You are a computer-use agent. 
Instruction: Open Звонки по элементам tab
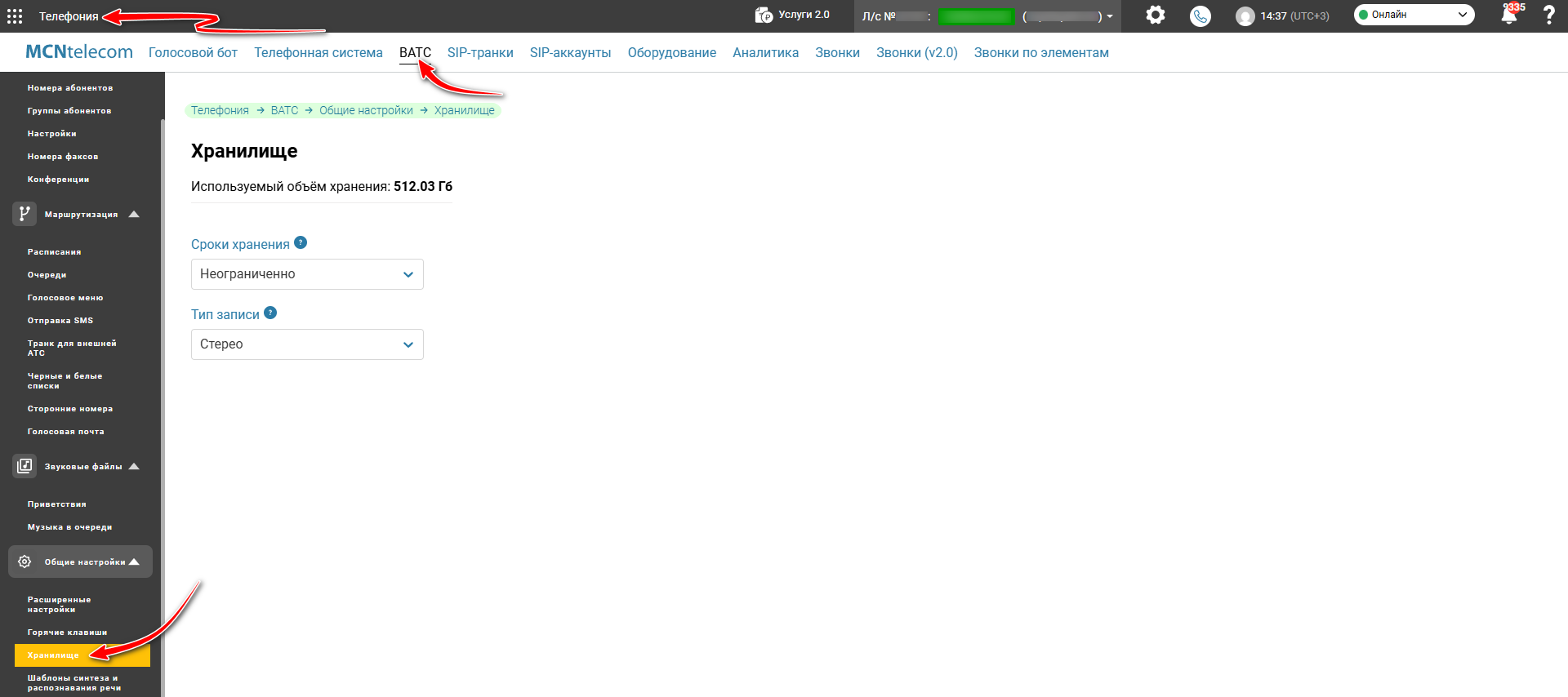[x=1041, y=52]
